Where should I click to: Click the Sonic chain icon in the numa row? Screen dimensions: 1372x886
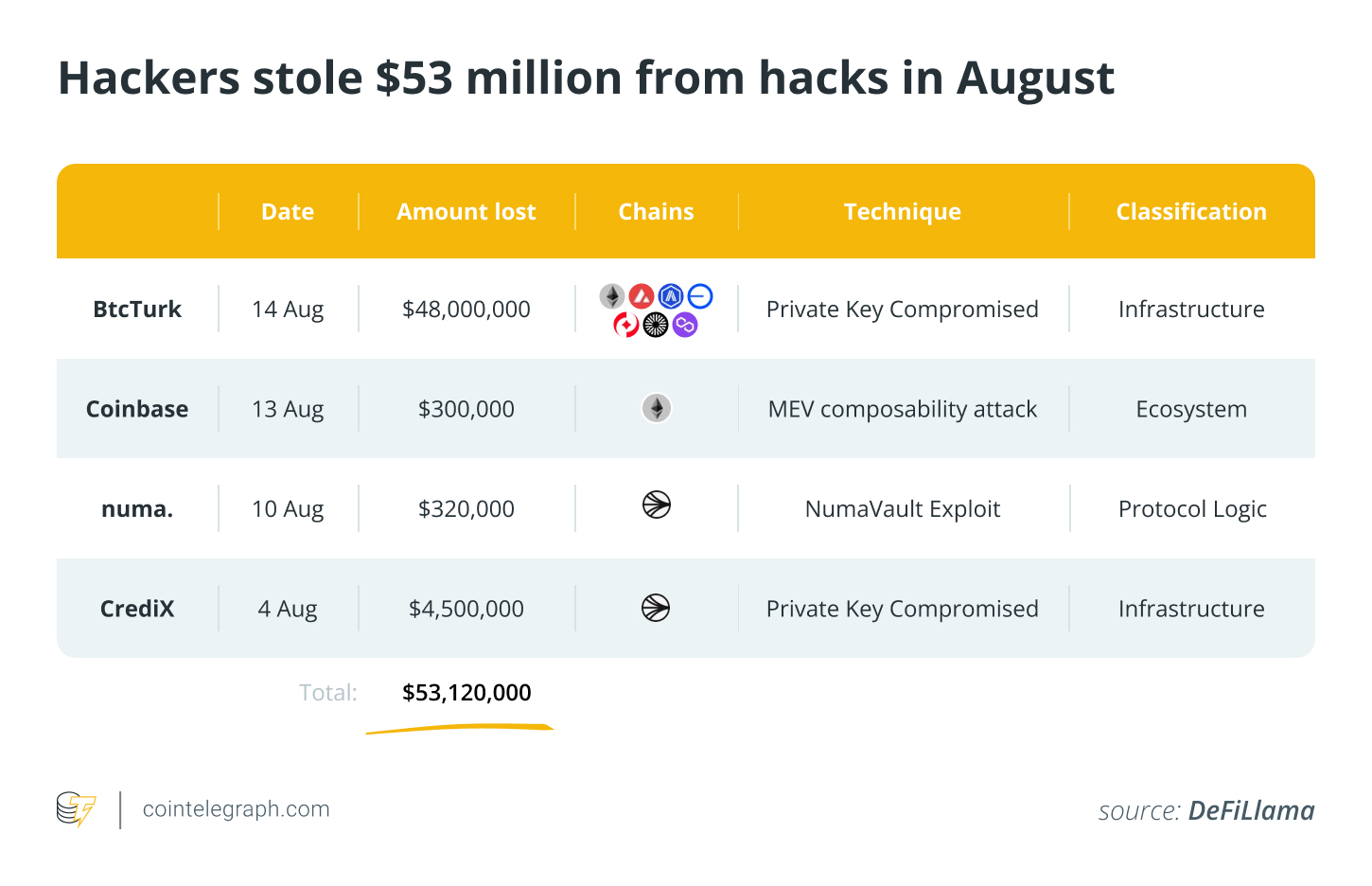[657, 505]
